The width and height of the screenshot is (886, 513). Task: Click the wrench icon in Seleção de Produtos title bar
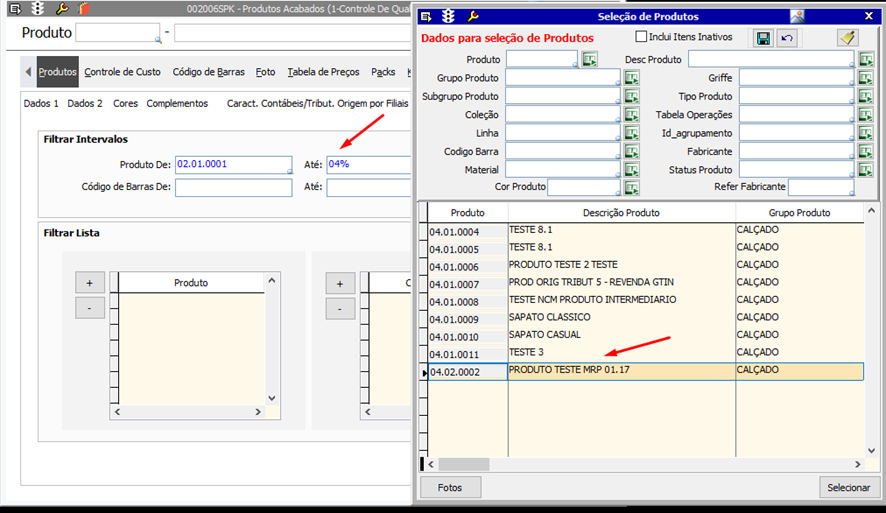click(x=473, y=16)
